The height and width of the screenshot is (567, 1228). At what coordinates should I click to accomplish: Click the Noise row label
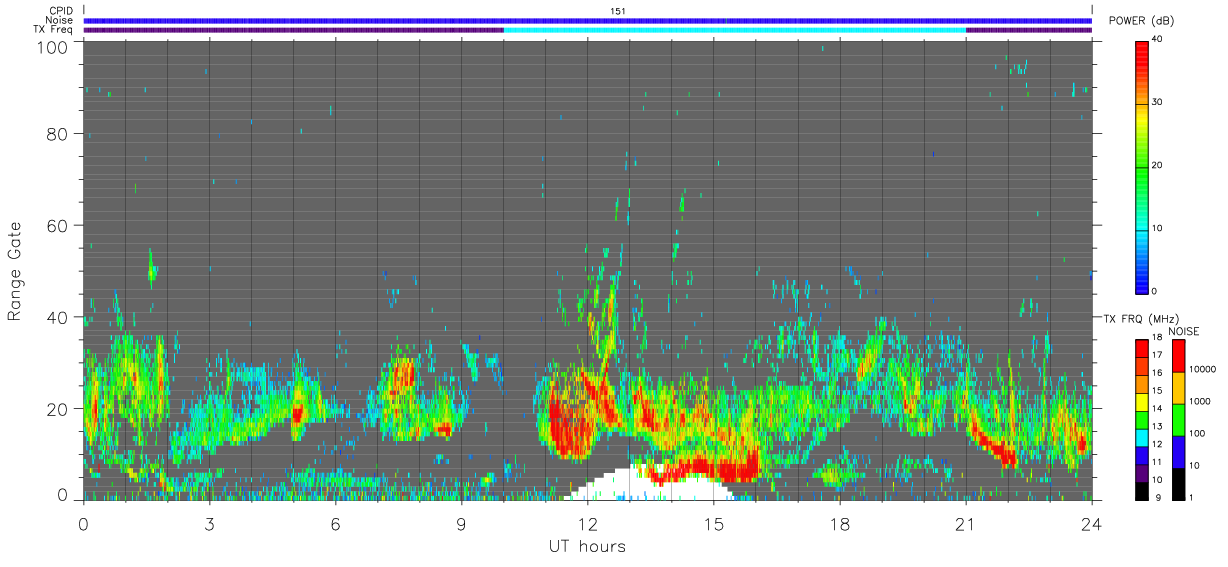pos(59,20)
